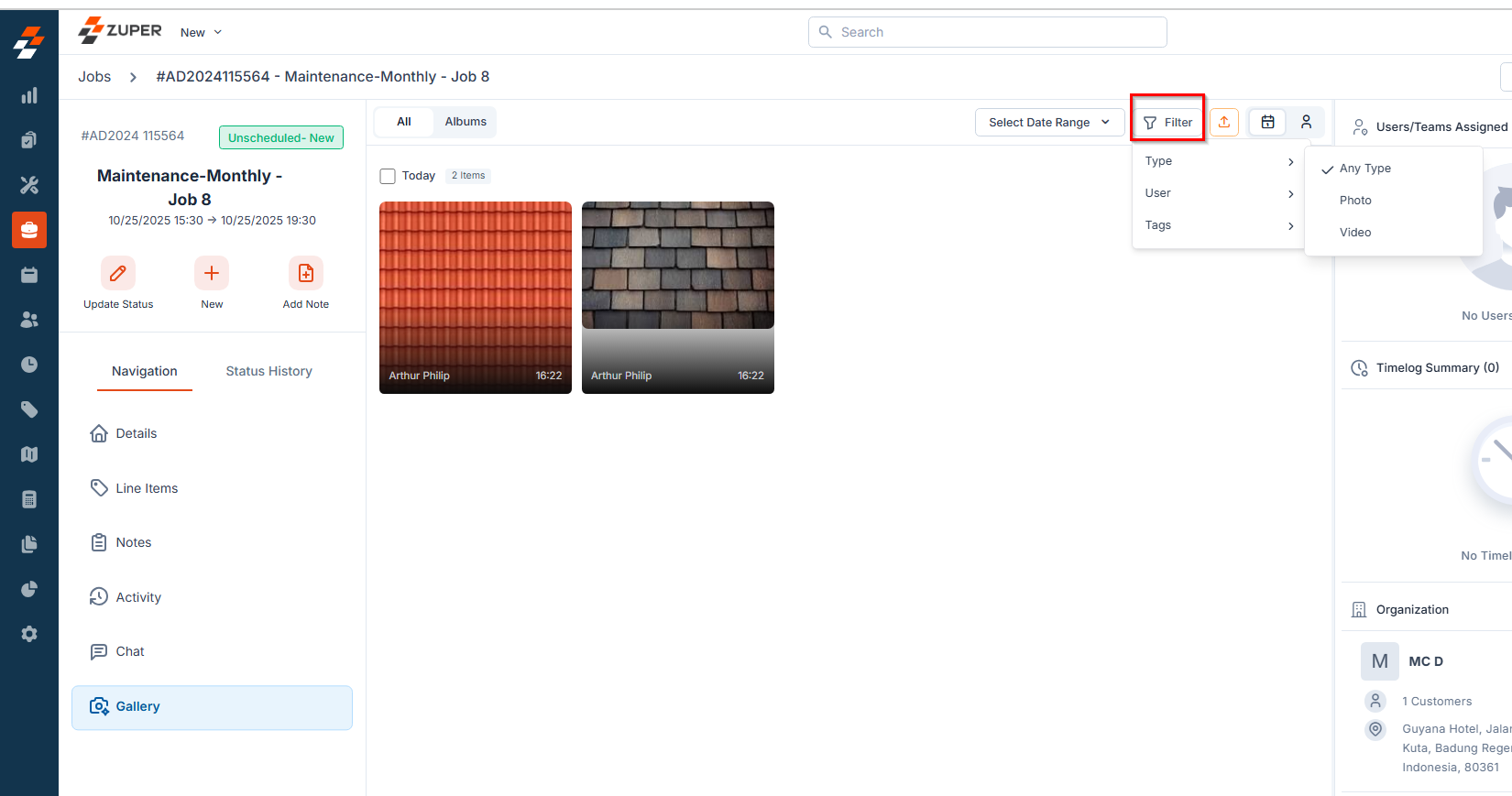Select the All tab in the gallery
Screen dimensions: 1512x796
pyautogui.click(x=404, y=122)
